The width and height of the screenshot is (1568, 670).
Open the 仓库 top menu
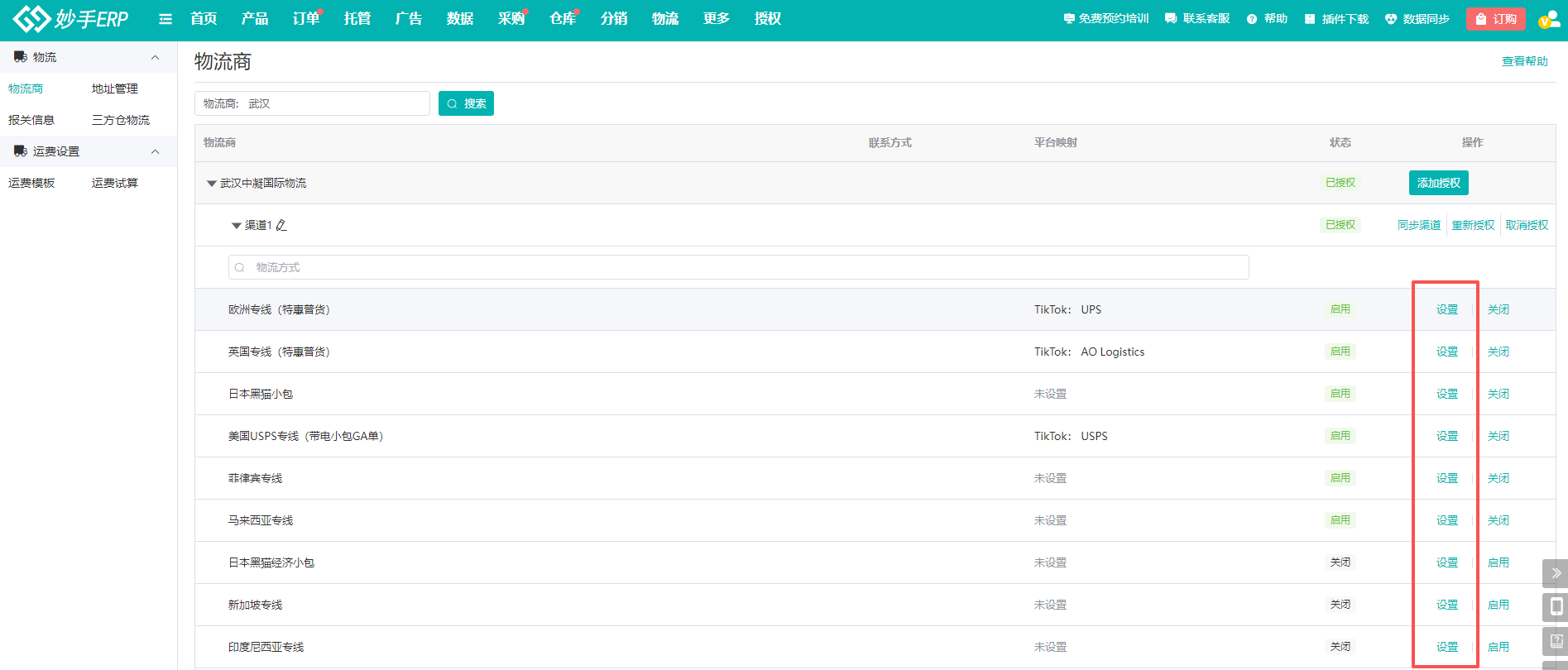coord(562,19)
